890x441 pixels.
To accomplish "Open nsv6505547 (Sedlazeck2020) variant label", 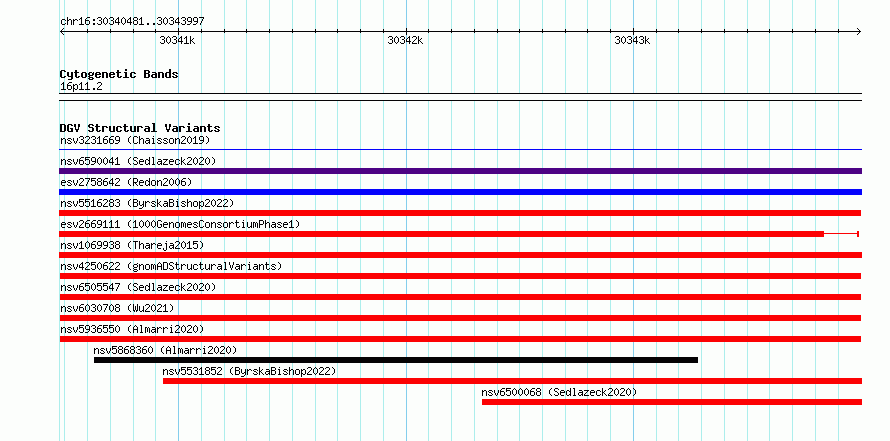I will (x=138, y=287).
